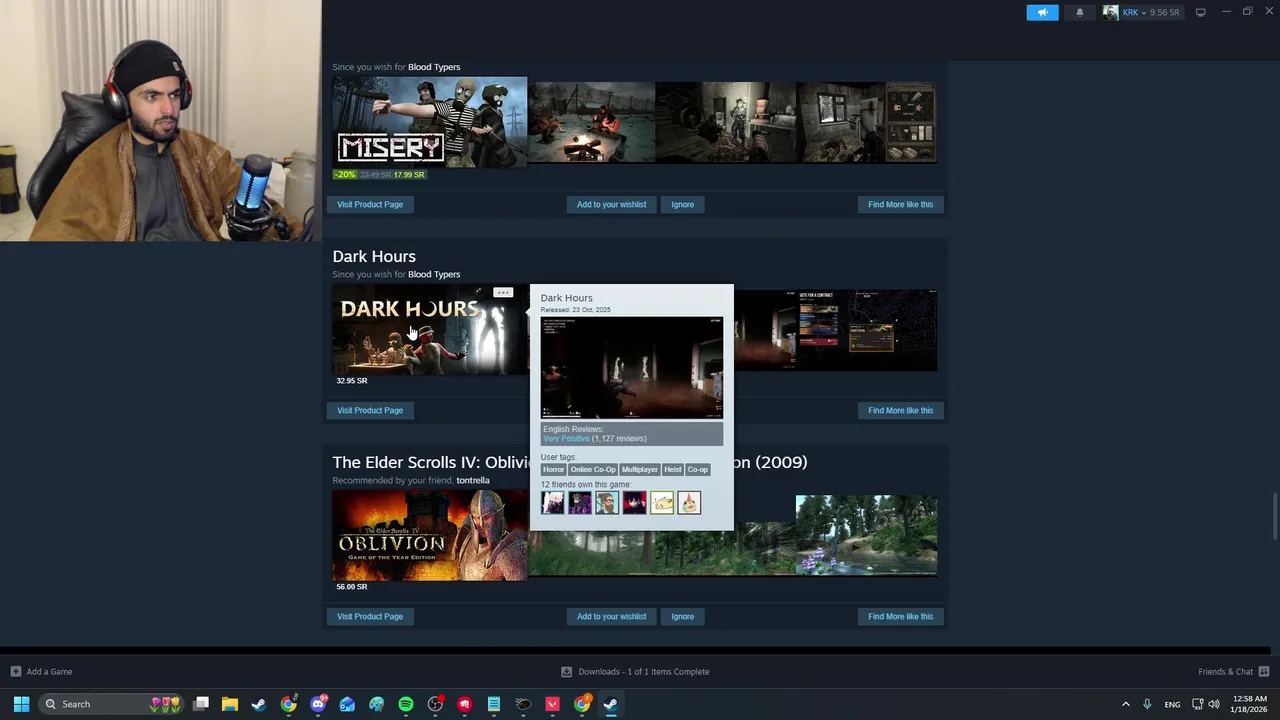The image size is (1280, 720).
Task: Click the microphone tray icon
Action: 1147,704
